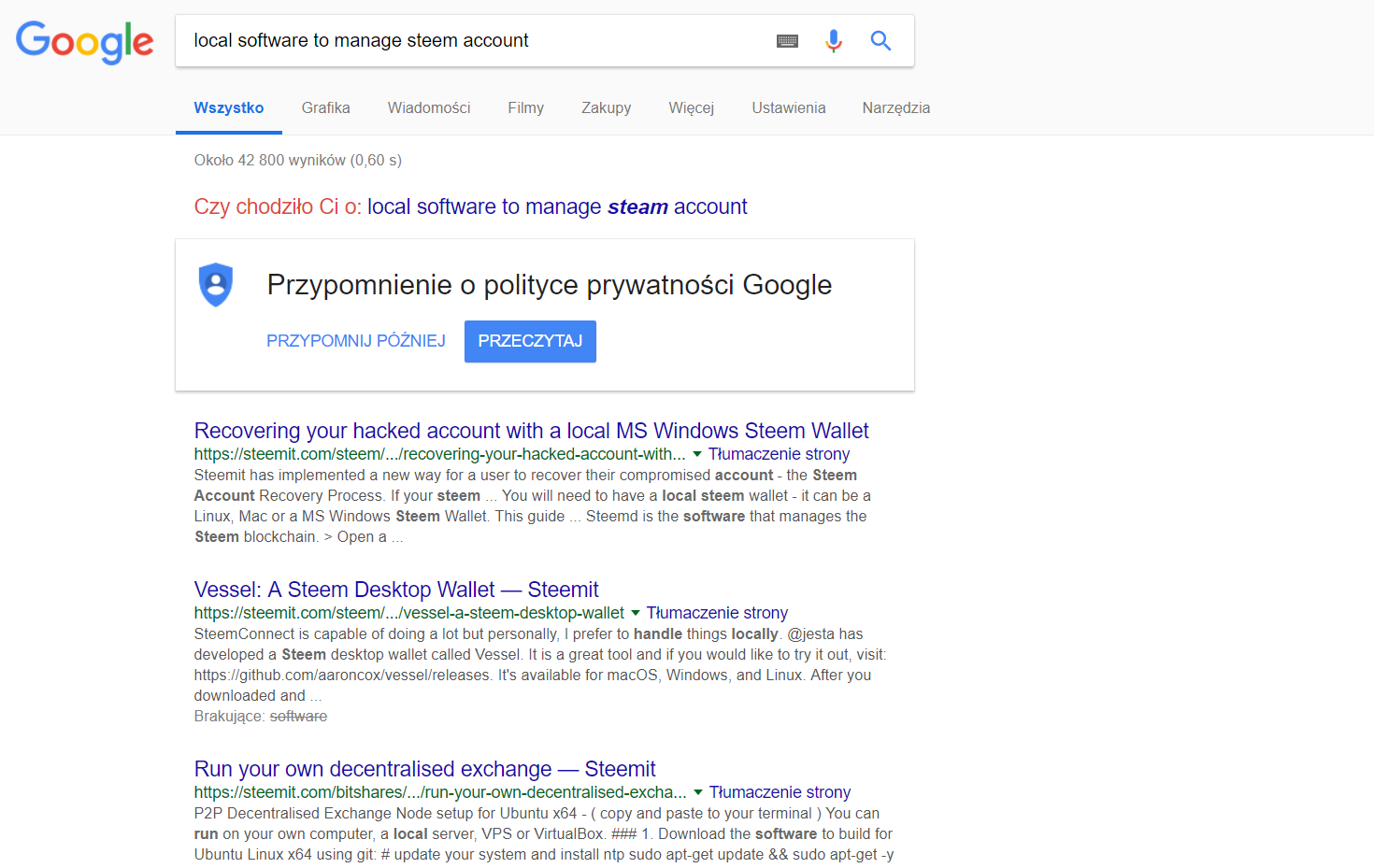Expand the Więcej menu

[692, 108]
